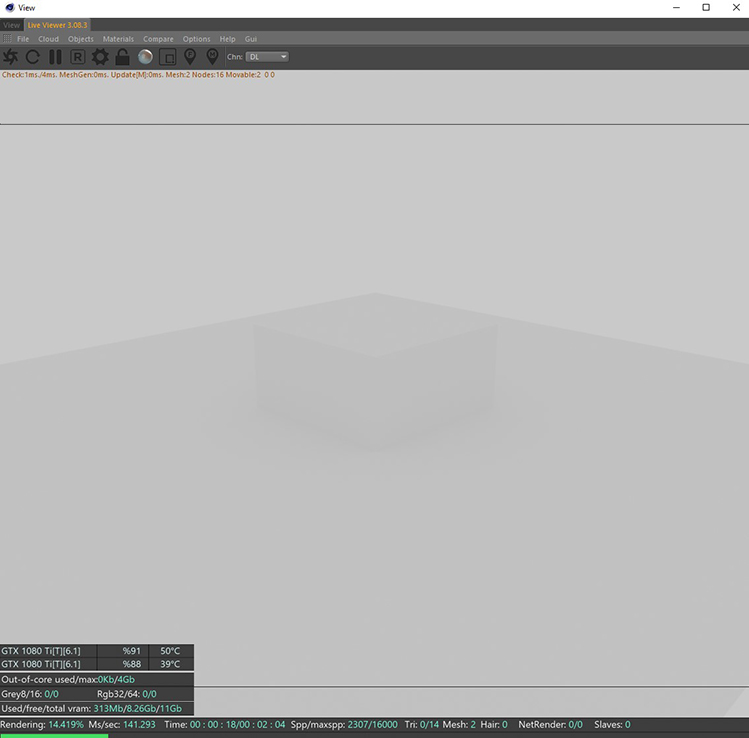Click the 39°C temperature cell
749x738 pixels.
pyautogui.click(x=171, y=664)
